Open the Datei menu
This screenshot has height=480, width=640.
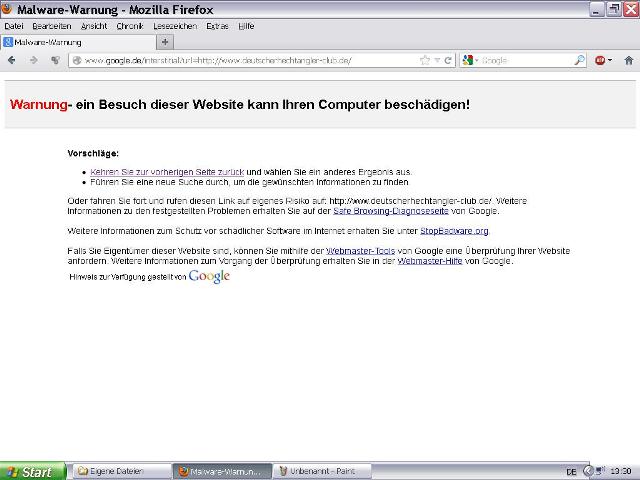(x=14, y=26)
